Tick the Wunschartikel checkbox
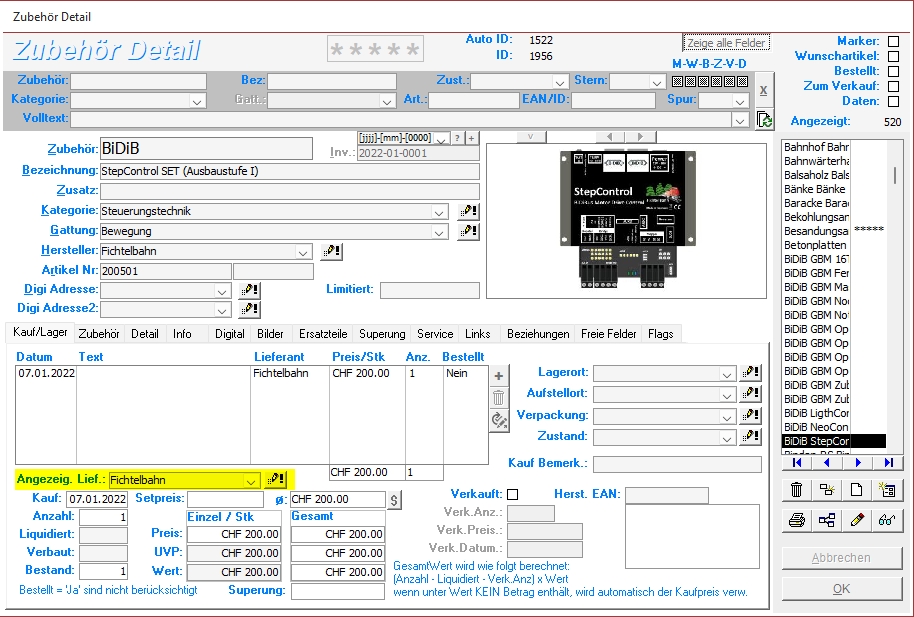 pos(893,57)
